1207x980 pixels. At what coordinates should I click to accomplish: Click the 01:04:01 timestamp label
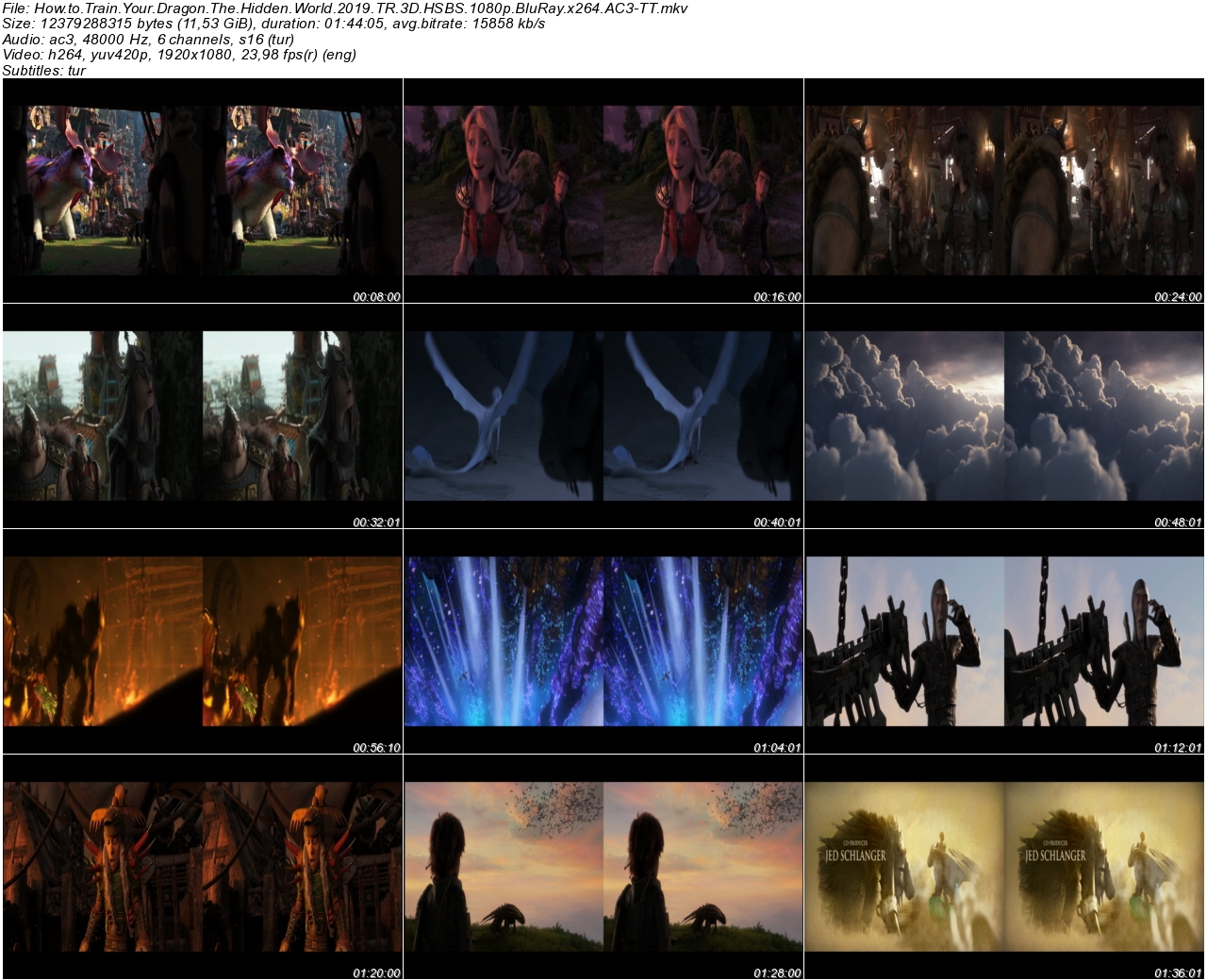[778, 747]
